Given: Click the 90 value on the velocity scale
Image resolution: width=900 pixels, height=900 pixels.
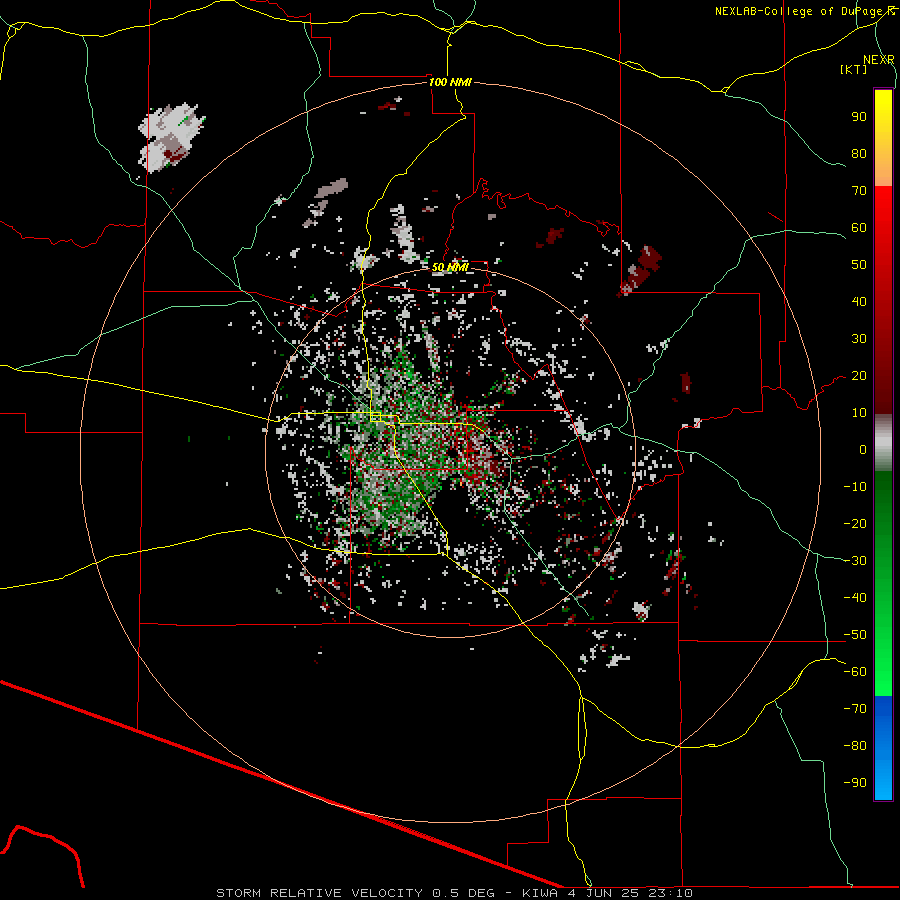Looking at the screenshot, I should tap(859, 117).
